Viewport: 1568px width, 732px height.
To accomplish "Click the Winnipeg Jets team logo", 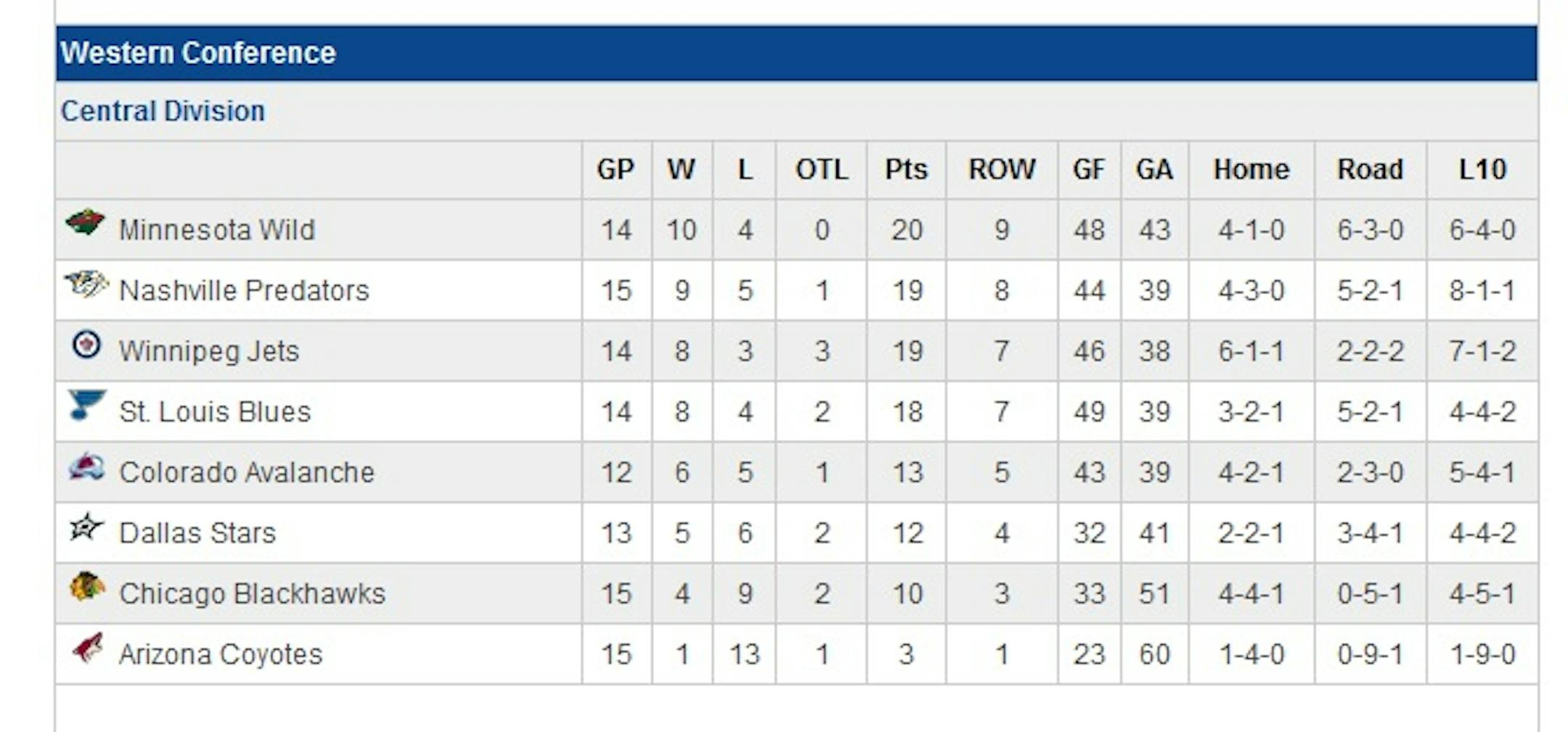I will click(x=86, y=345).
